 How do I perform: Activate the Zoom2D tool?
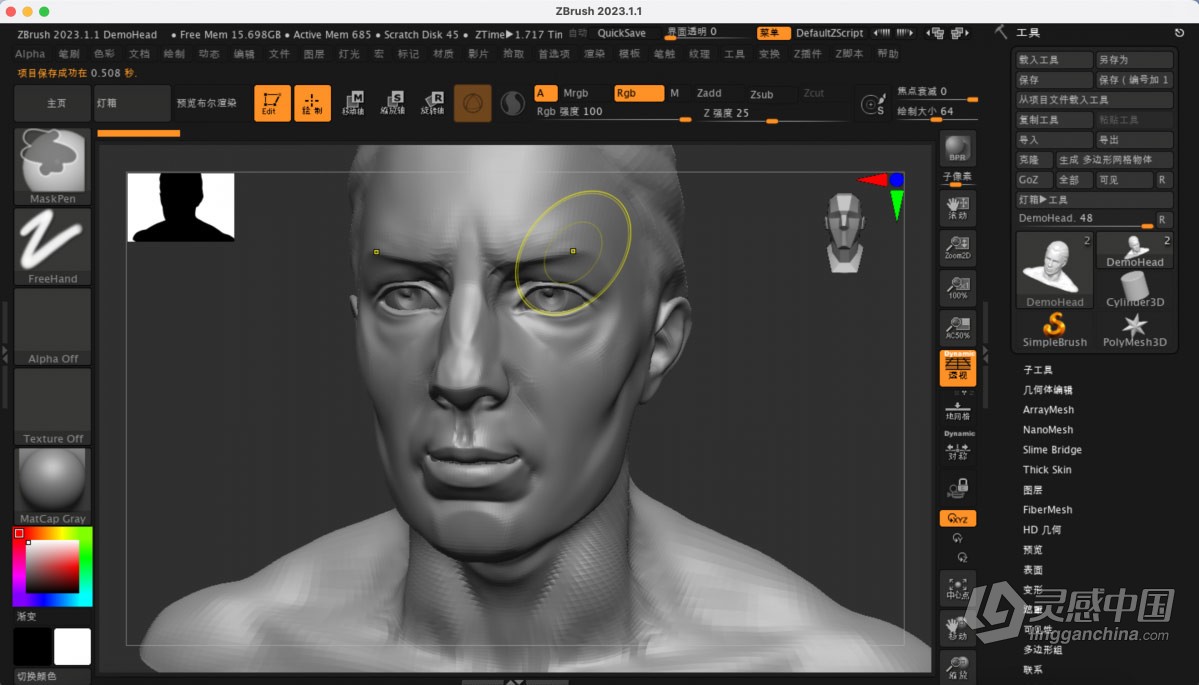(957, 247)
